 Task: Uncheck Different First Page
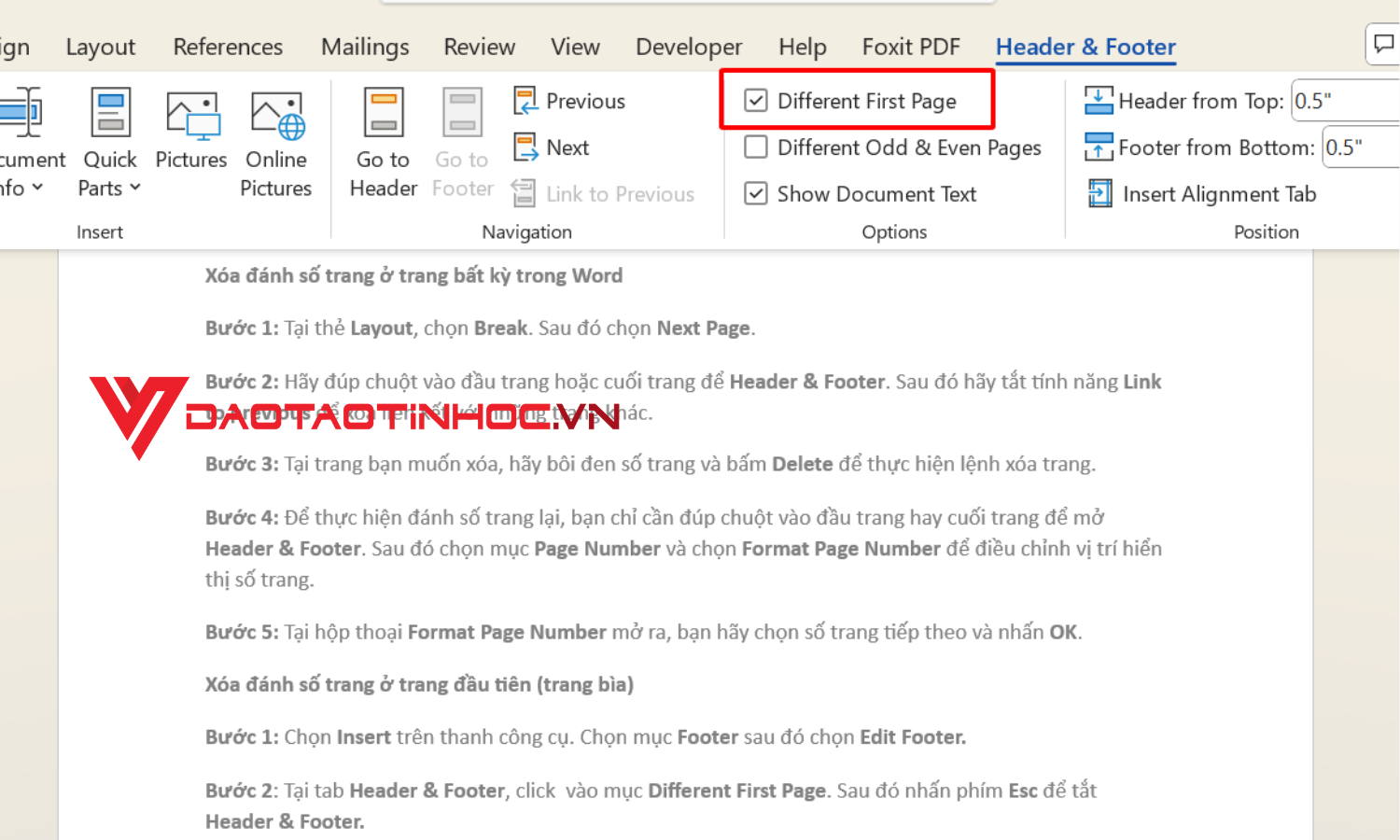756,100
